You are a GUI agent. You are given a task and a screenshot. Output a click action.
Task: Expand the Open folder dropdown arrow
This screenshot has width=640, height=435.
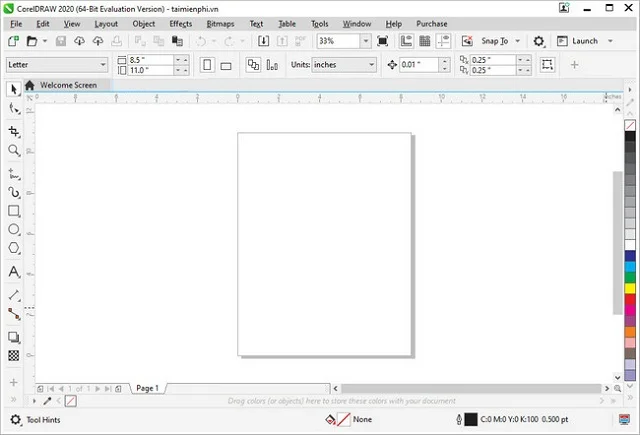pyautogui.click(x=45, y=41)
